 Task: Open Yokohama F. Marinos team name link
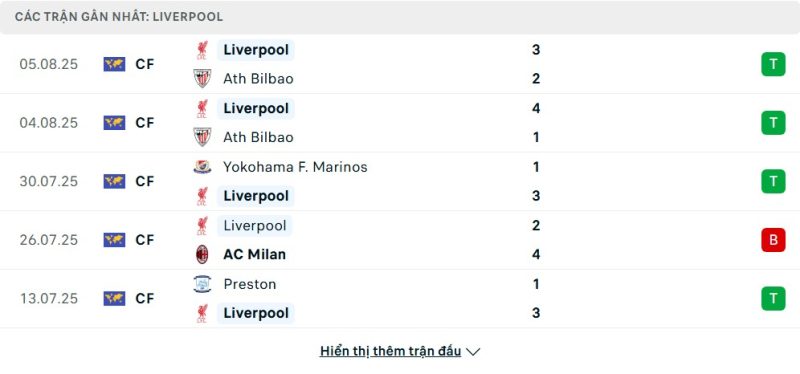295,167
